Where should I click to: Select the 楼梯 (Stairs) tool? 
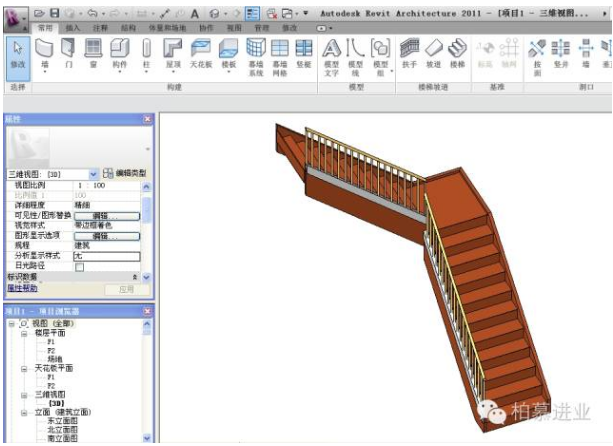[457, 54]
